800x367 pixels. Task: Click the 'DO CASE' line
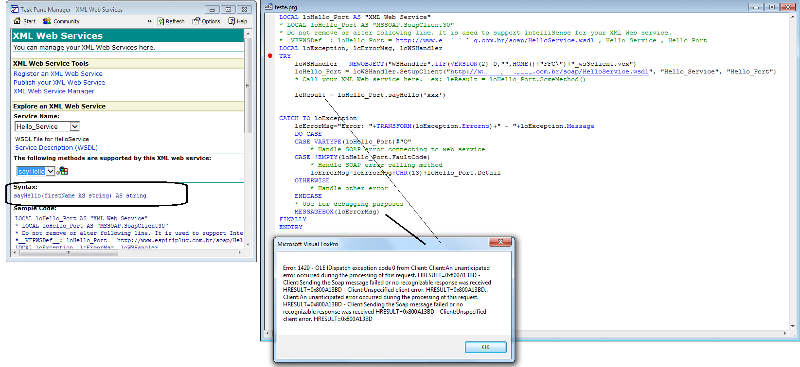coord(308,134)
